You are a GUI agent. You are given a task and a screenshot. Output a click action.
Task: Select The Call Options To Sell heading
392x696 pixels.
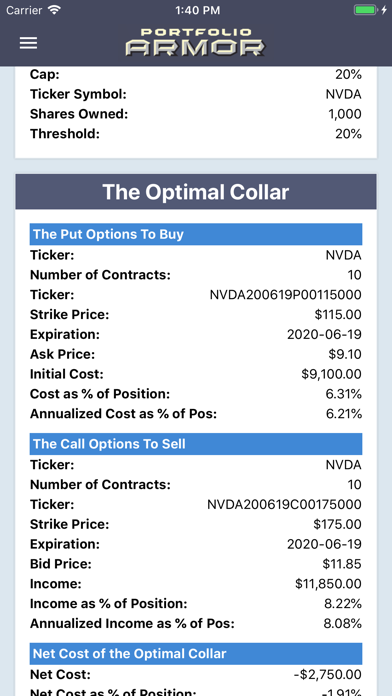[x=196, y=444]
